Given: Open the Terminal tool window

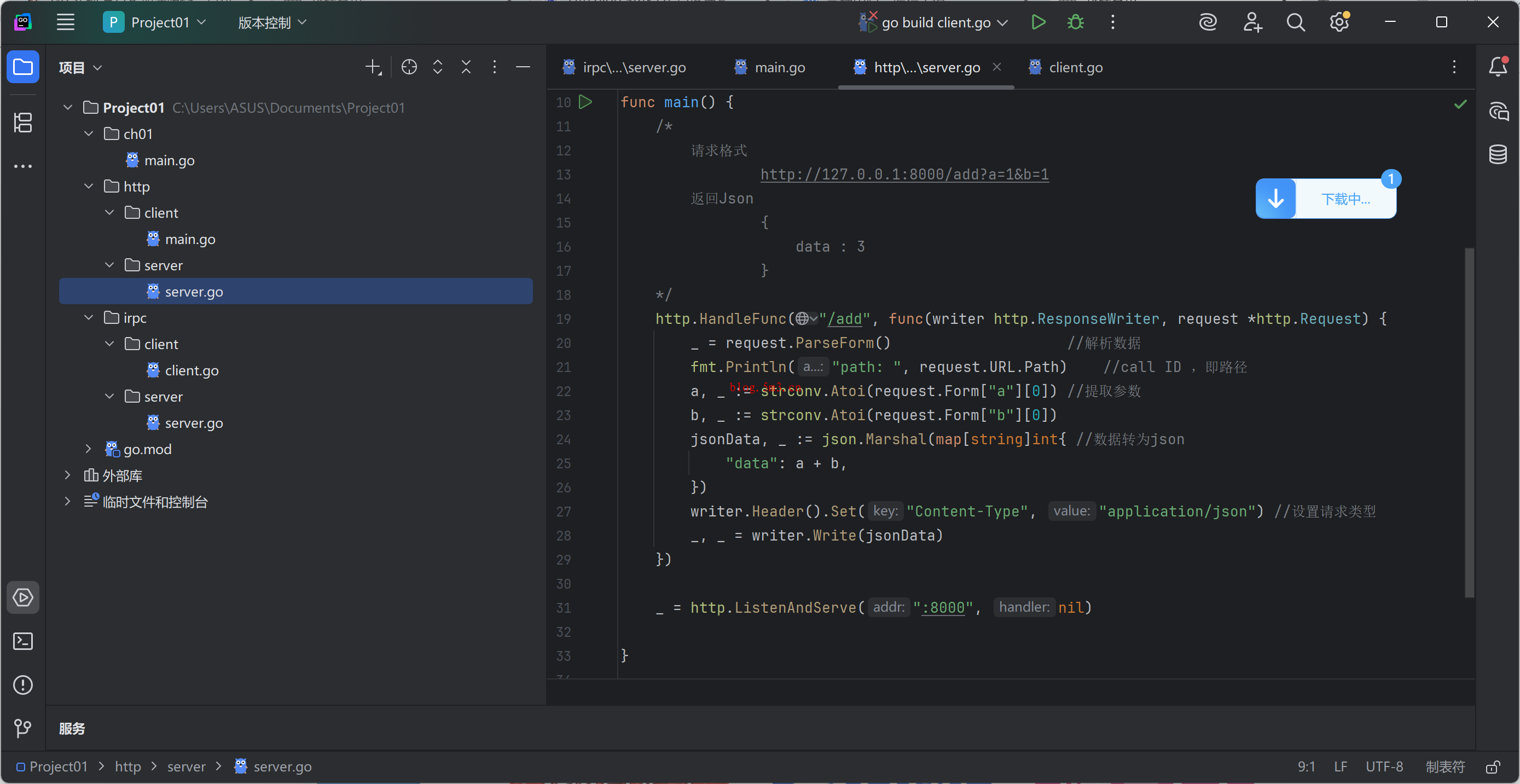Looking at the screenshot, I should (23, 641).
